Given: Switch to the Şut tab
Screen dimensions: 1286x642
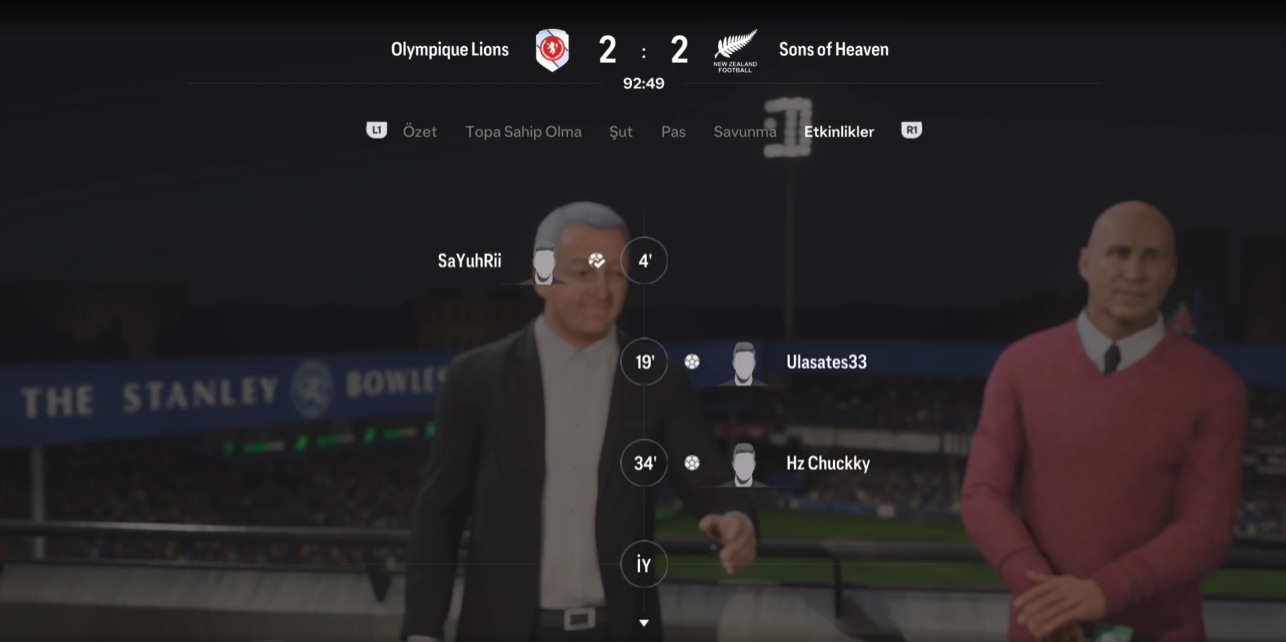Looking at the screenshot, I should [621, 131].
